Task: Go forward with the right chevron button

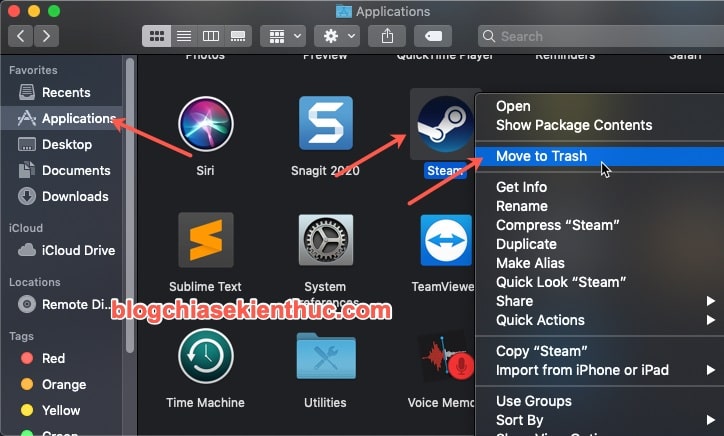Action: (x=46, y=36)
